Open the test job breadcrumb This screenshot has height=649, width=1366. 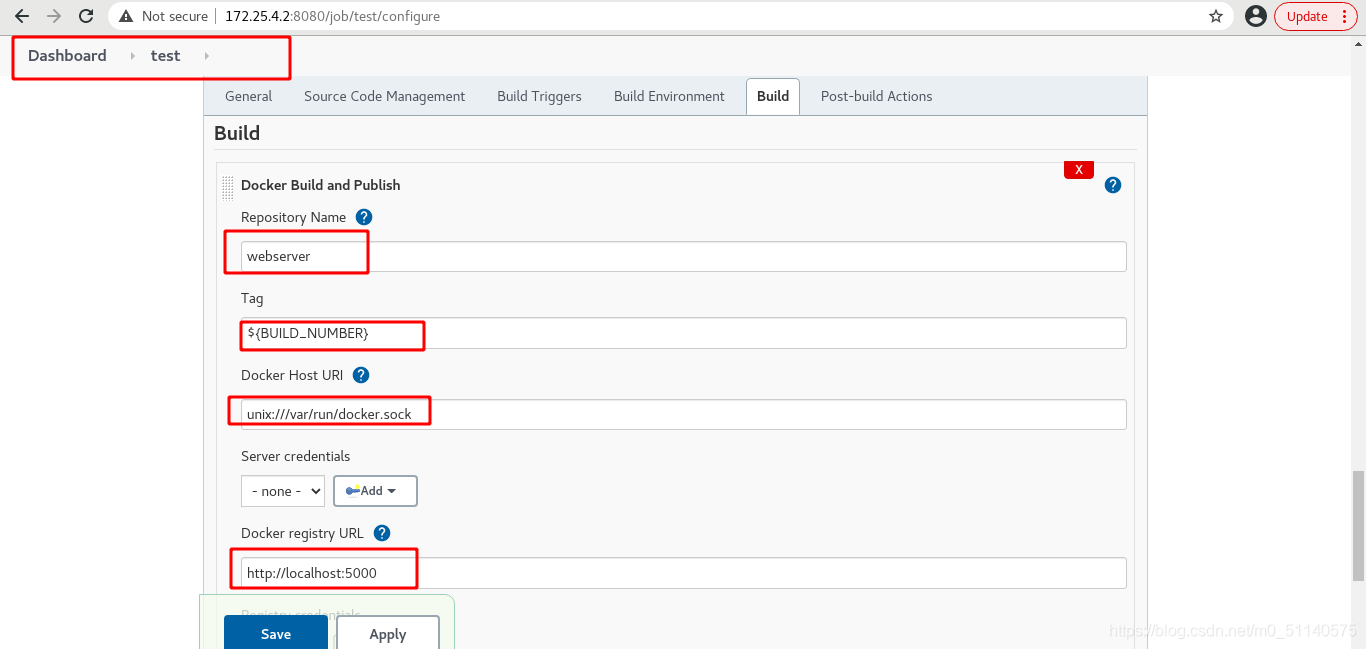click(165, 56)
